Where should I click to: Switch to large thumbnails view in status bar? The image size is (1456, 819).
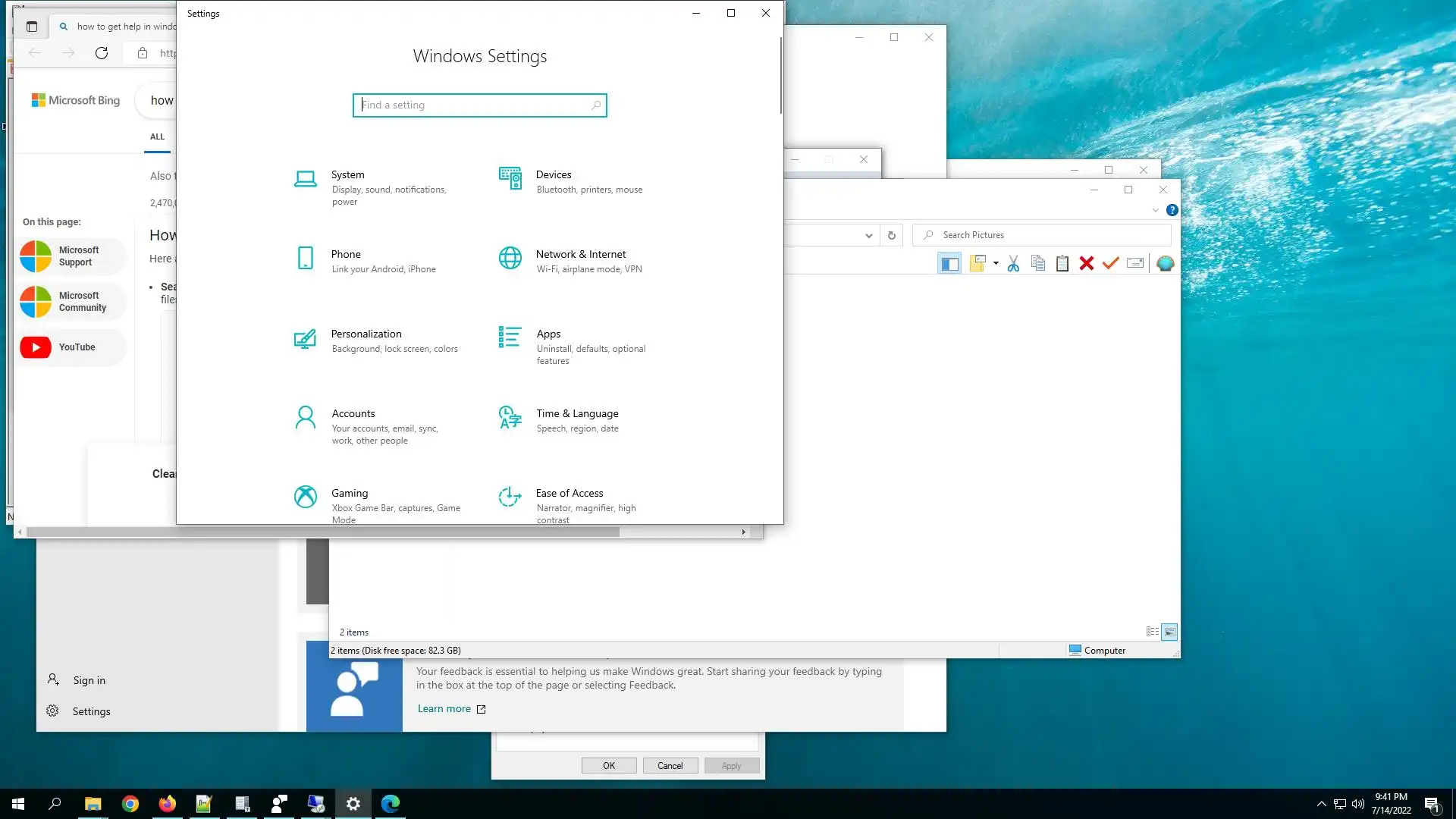[x=1170, y=632]
